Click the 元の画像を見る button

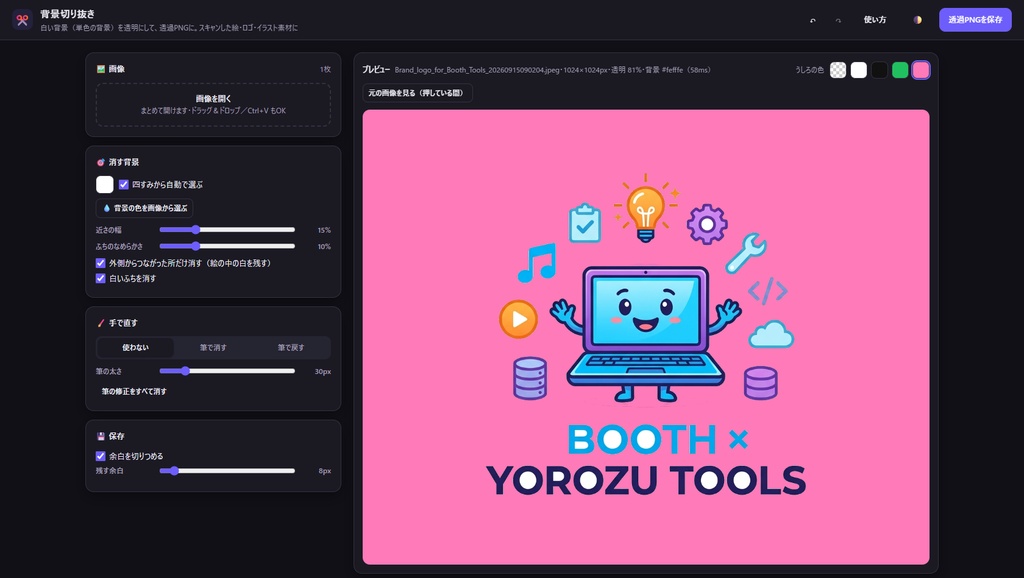coord(417,93)
